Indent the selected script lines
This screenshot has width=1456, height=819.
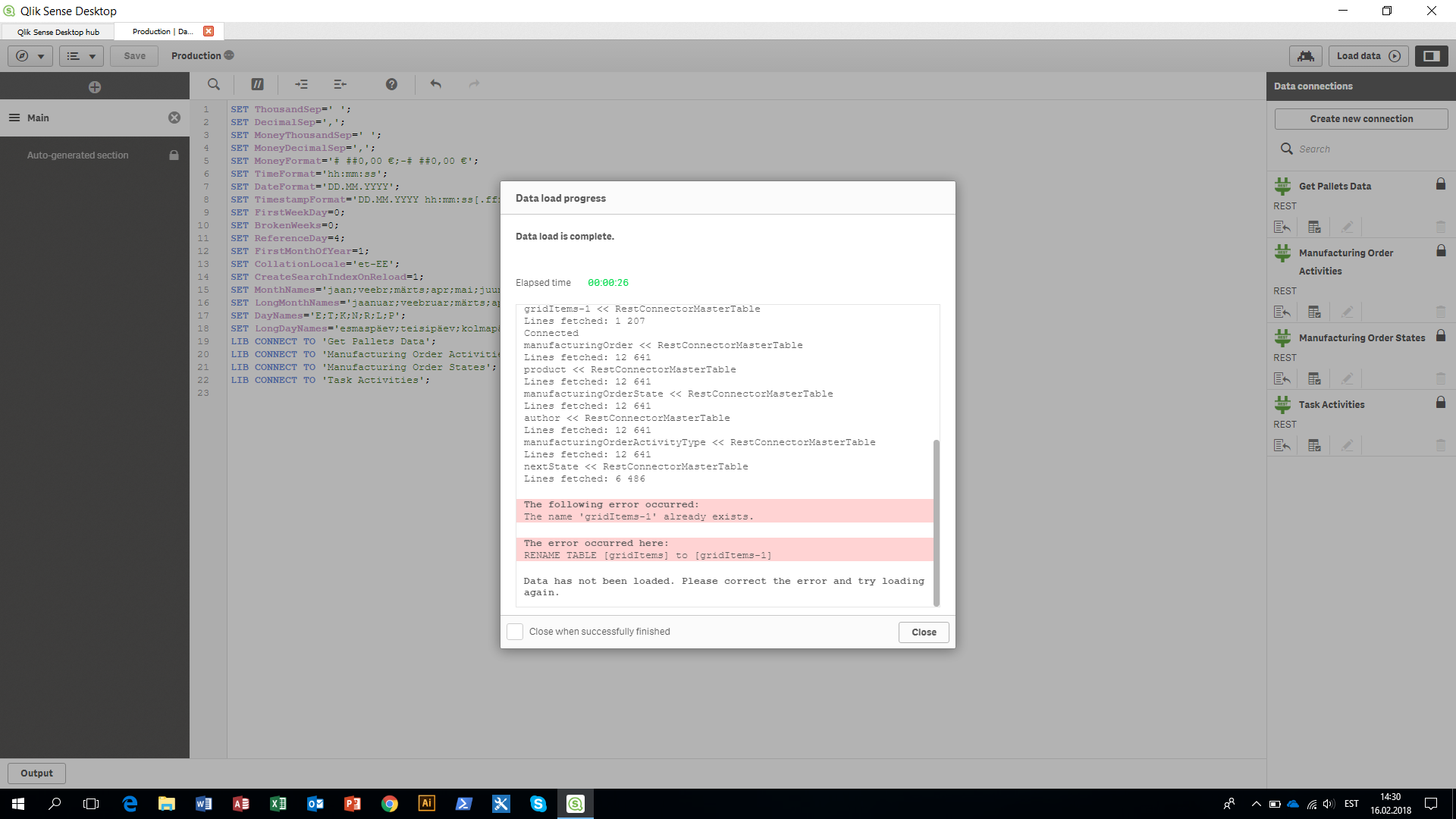point(302,84)
